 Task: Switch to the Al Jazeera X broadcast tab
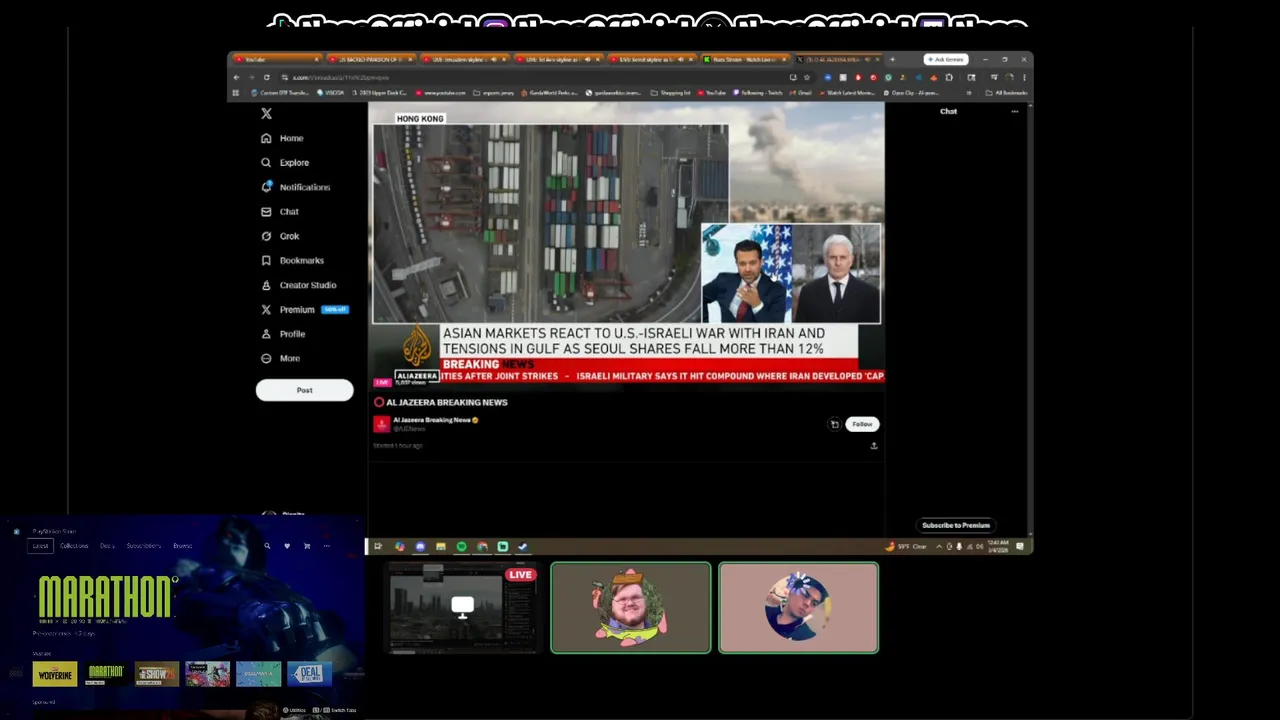click(838, 59)
